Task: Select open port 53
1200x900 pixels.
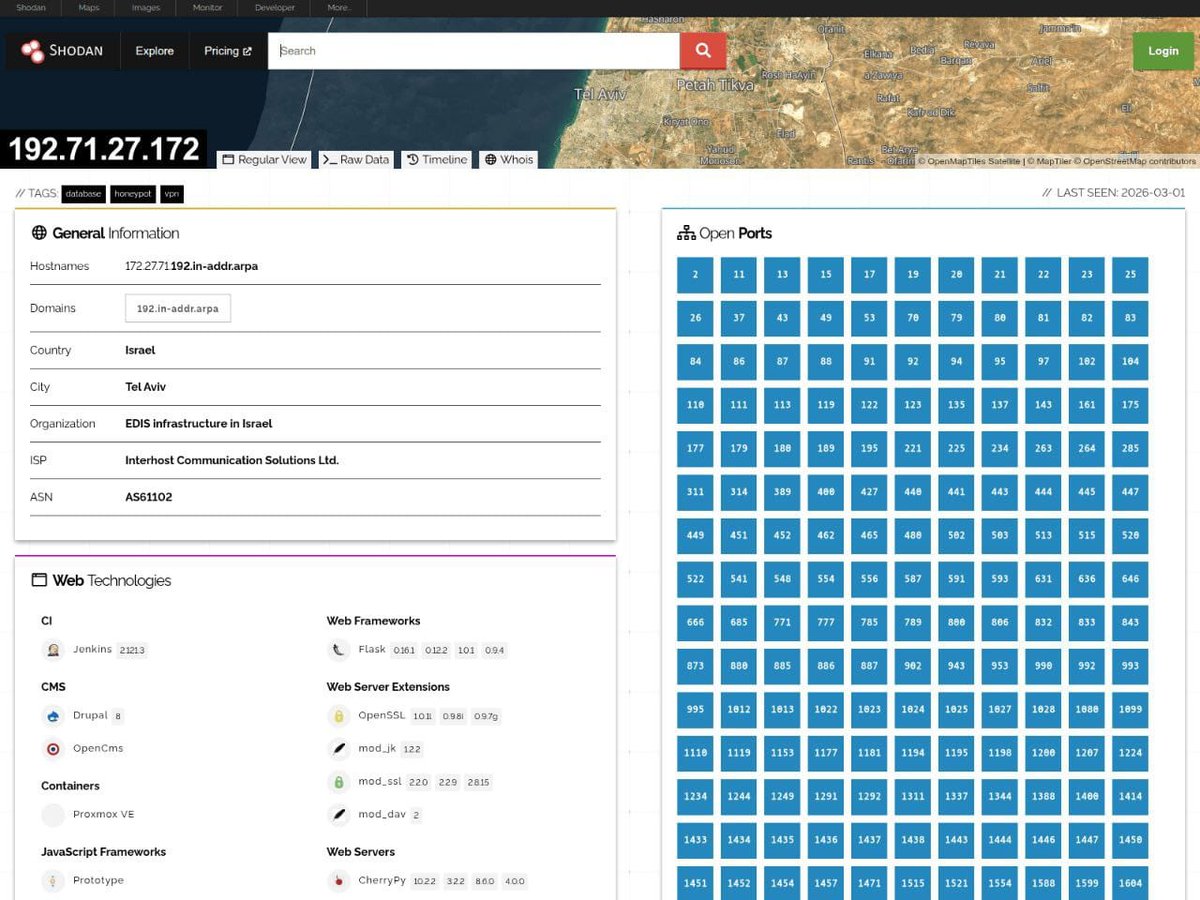Action: coord(869,318)
